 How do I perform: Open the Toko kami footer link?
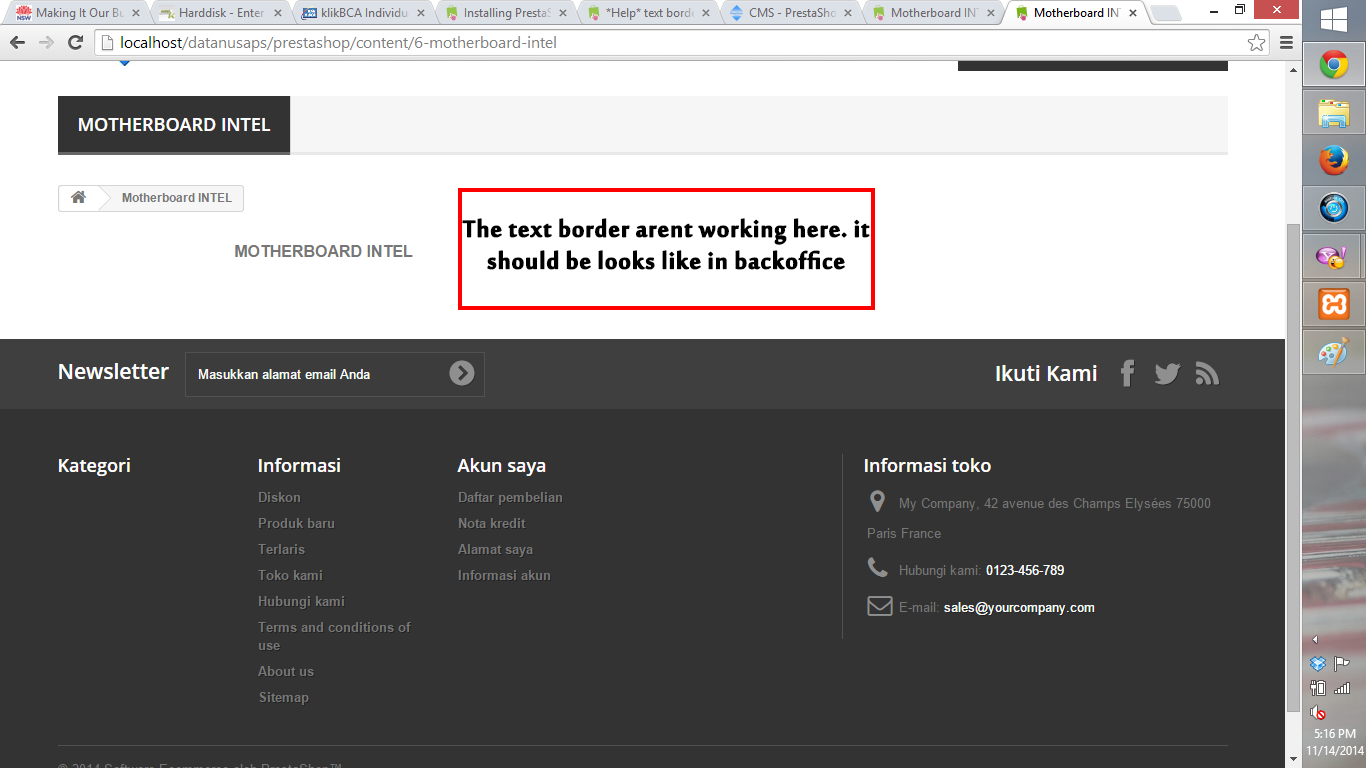tap(290, 575)
